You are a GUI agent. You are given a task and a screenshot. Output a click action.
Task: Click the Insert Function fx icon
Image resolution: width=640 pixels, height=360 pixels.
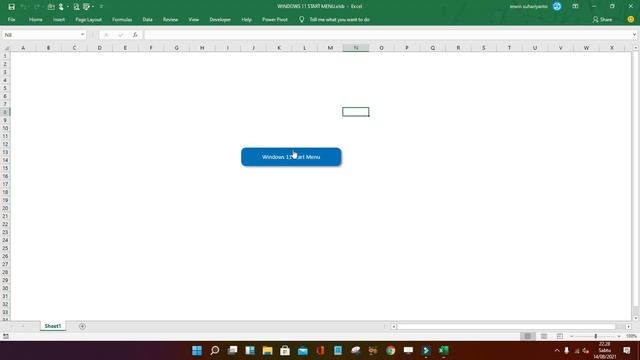135,35
